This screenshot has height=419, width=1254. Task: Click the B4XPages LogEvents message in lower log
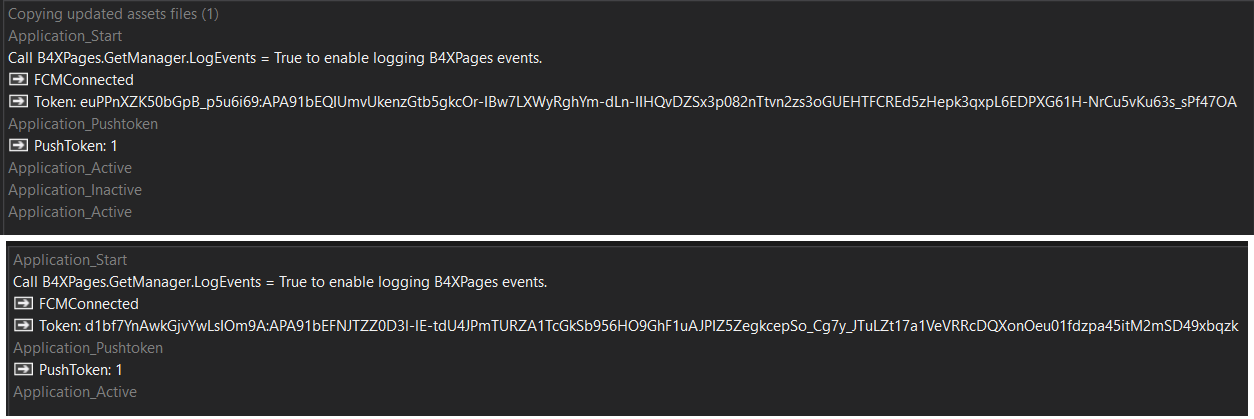click(280, 282)
